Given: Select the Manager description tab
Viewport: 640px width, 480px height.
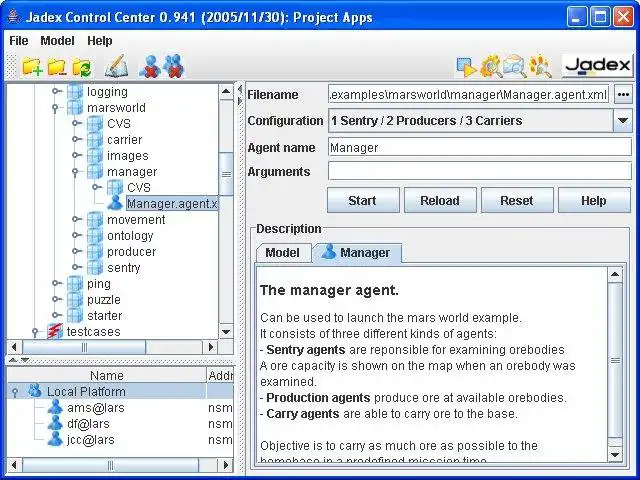Looking at the screenshot, I should coord(357,253).
